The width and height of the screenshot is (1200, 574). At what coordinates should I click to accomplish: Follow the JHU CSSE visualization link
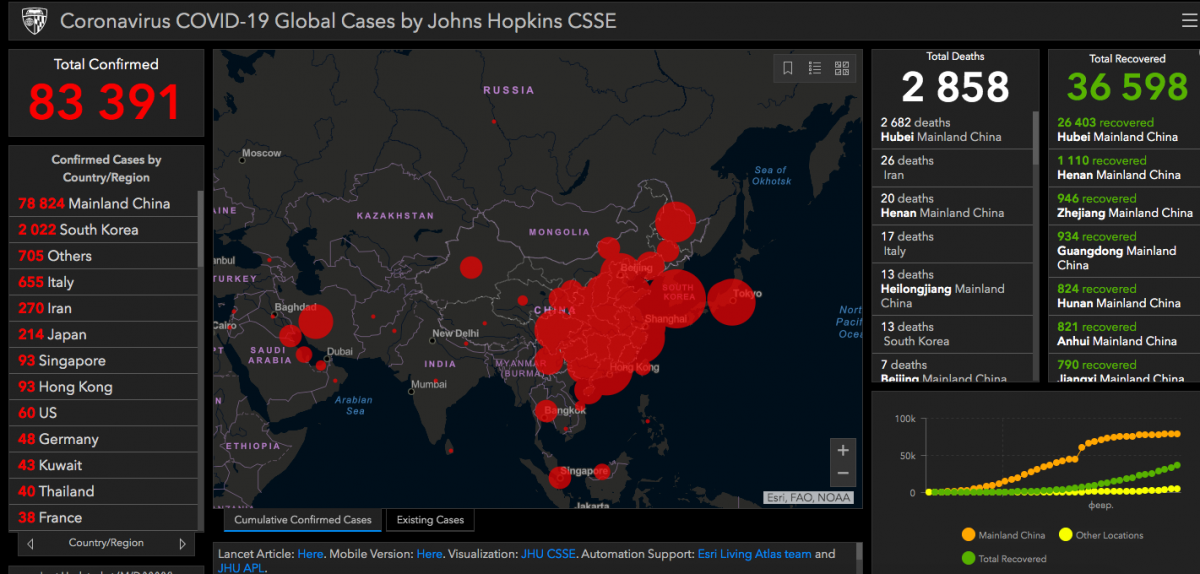pos(547,553)
